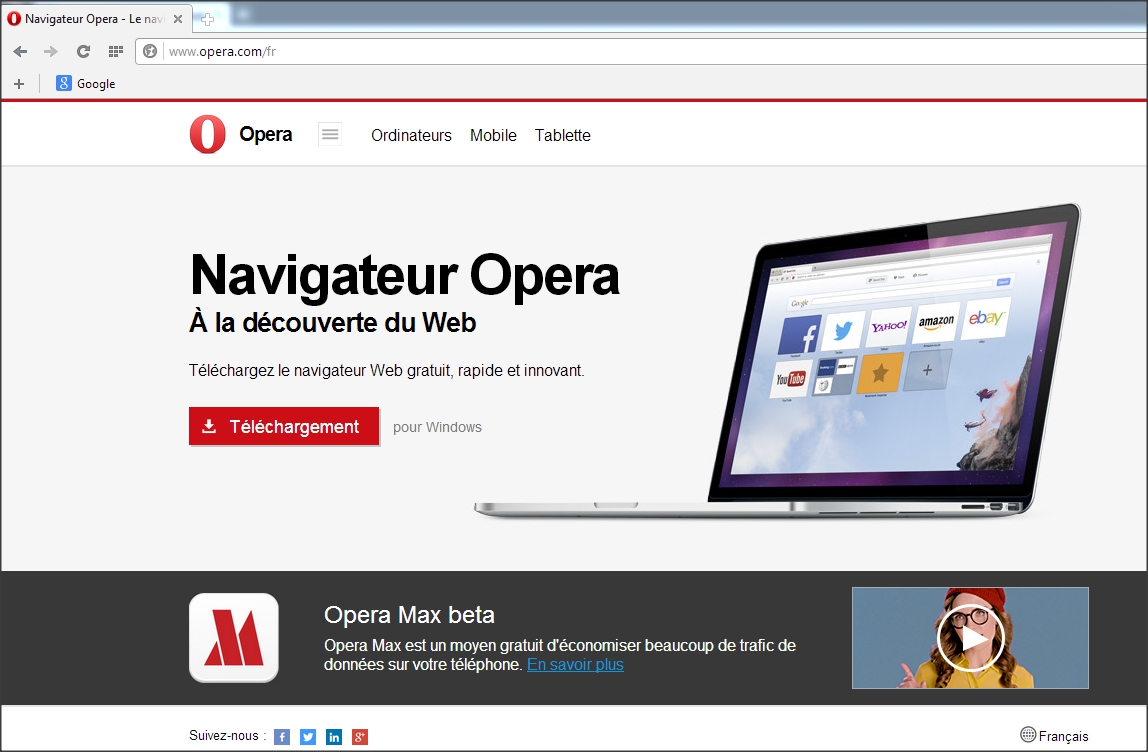Open Opera's Twitter icon in footer
Image resolution: width=1148 pixels, height=752 pixels.
click(308, 737)
